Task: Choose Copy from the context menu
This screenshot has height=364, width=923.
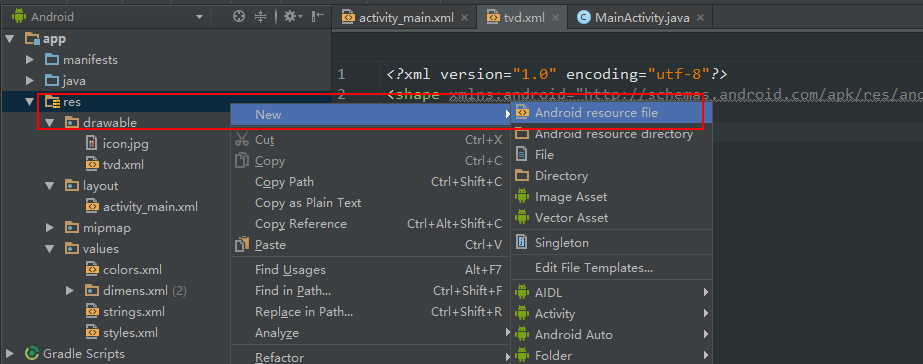Action: point(371,161)
